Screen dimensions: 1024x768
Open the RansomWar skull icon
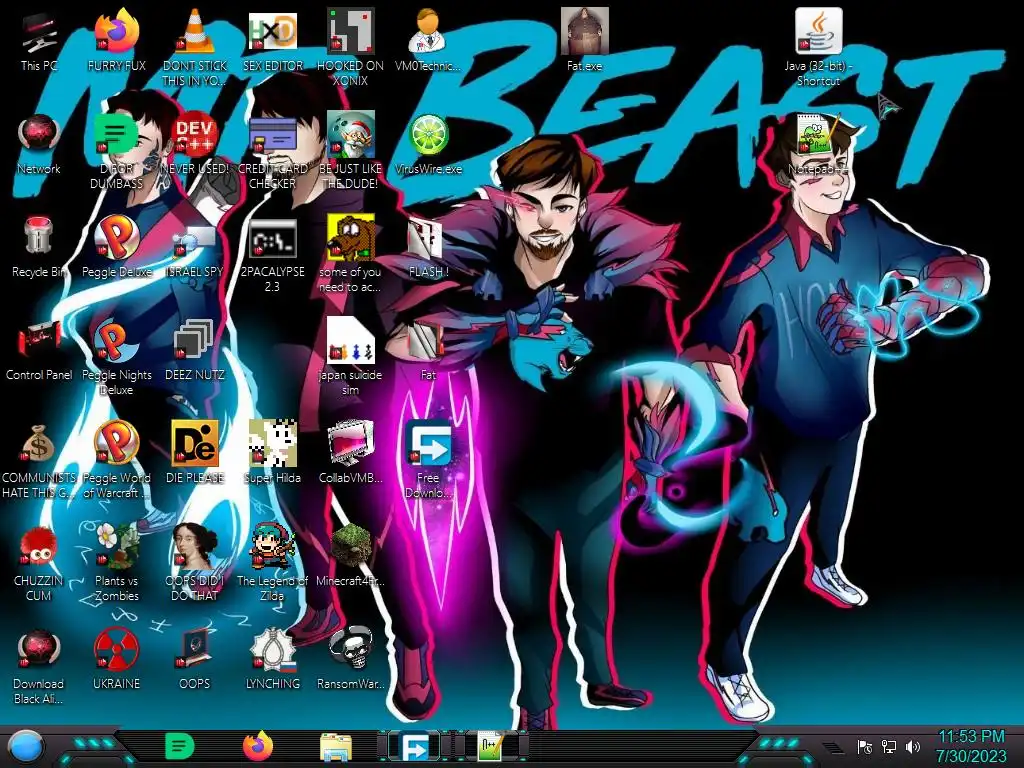[x=351, y=649]
